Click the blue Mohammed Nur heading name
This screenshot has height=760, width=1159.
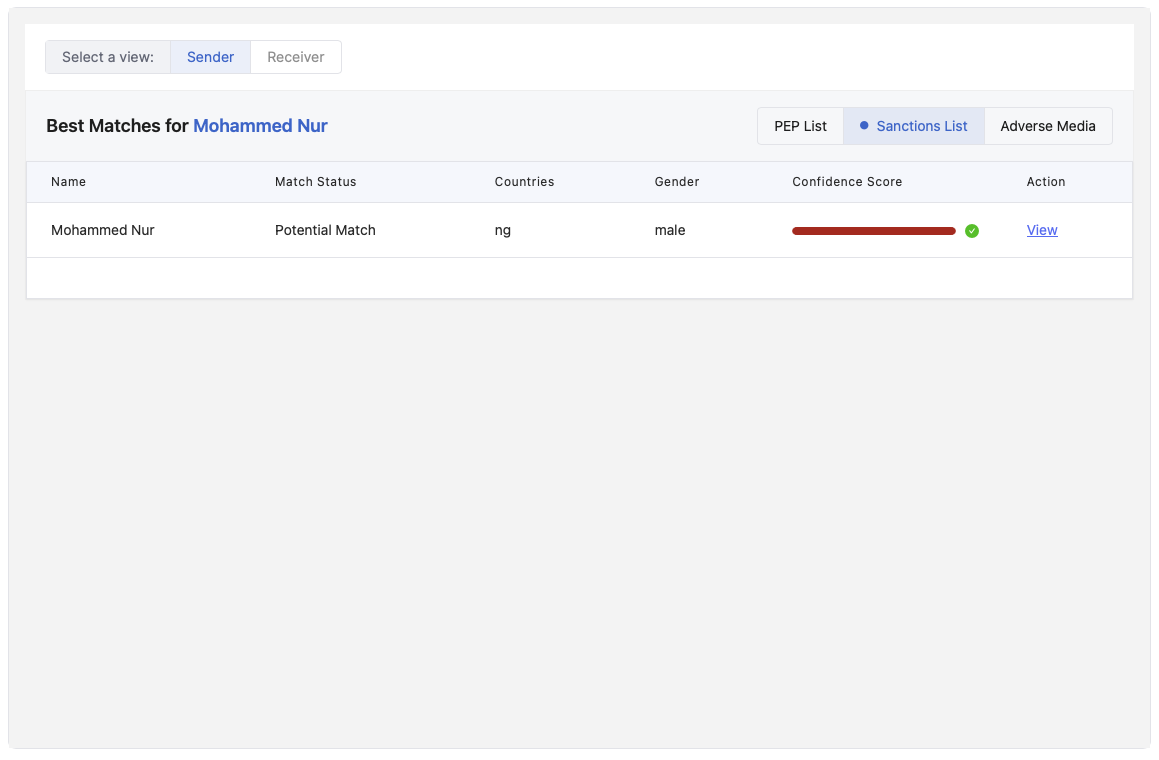click(x=260, y=126)
